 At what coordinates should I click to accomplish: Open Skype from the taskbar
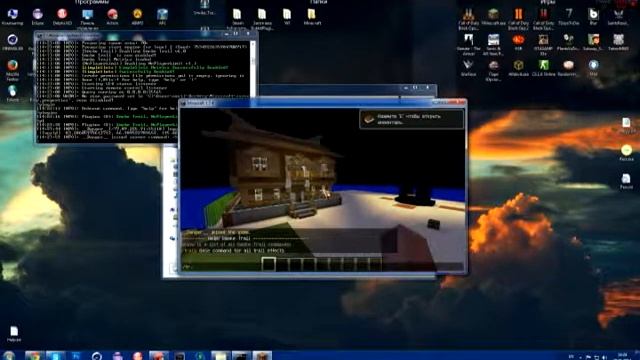[x=55, y=355]
